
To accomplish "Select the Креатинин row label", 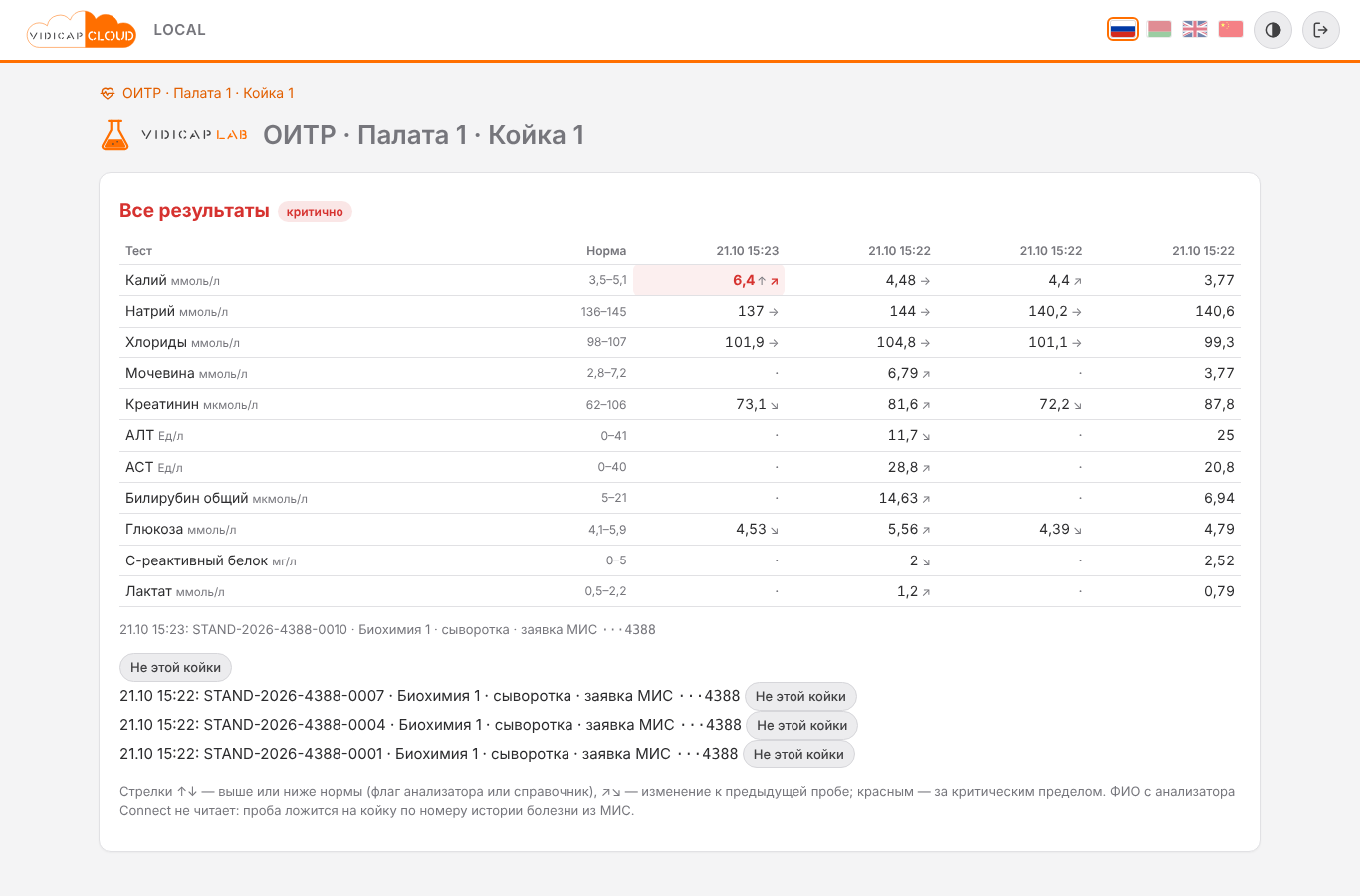I will tap(162, 404).
